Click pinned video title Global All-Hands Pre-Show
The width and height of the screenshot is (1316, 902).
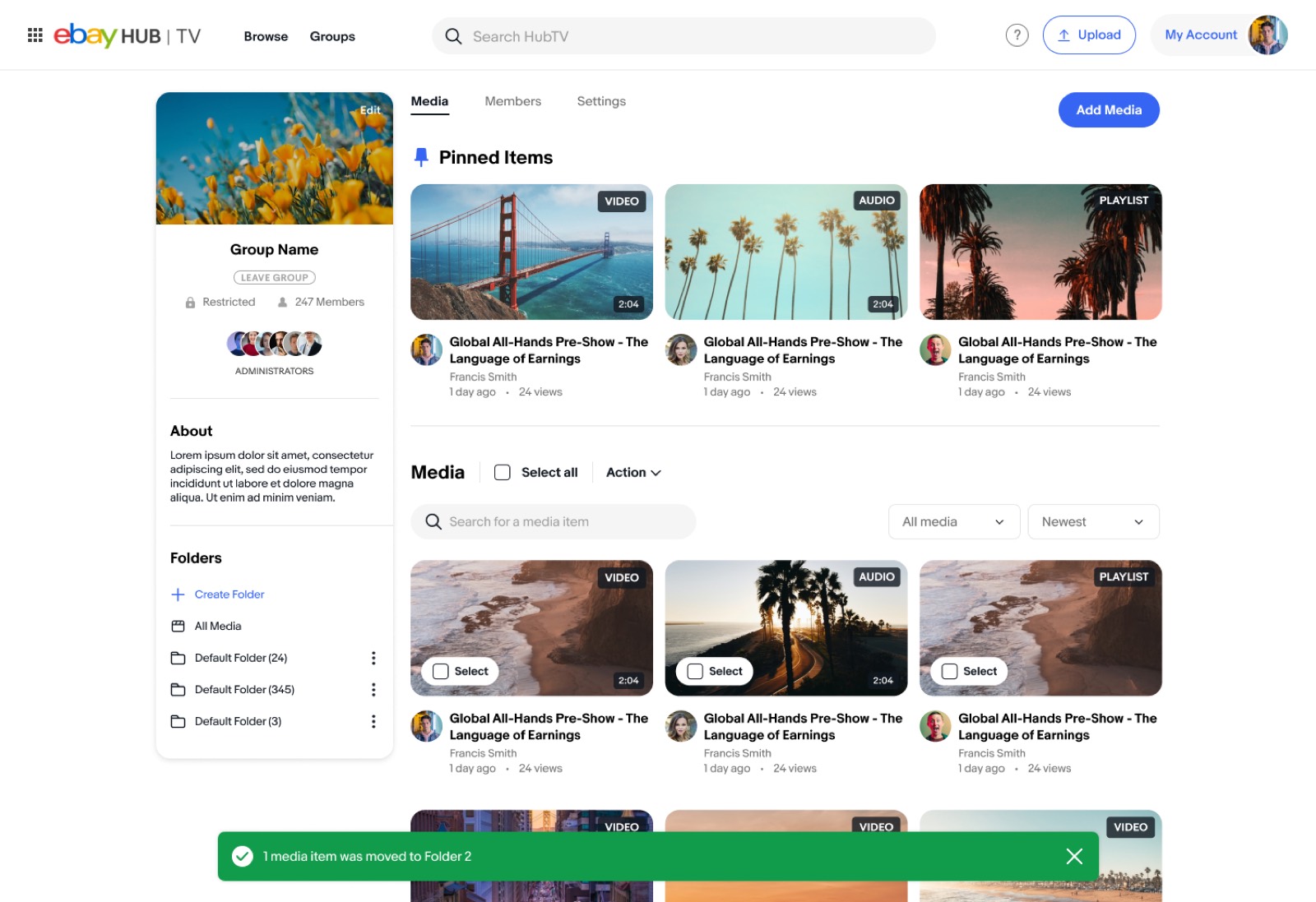click(549, 350)
